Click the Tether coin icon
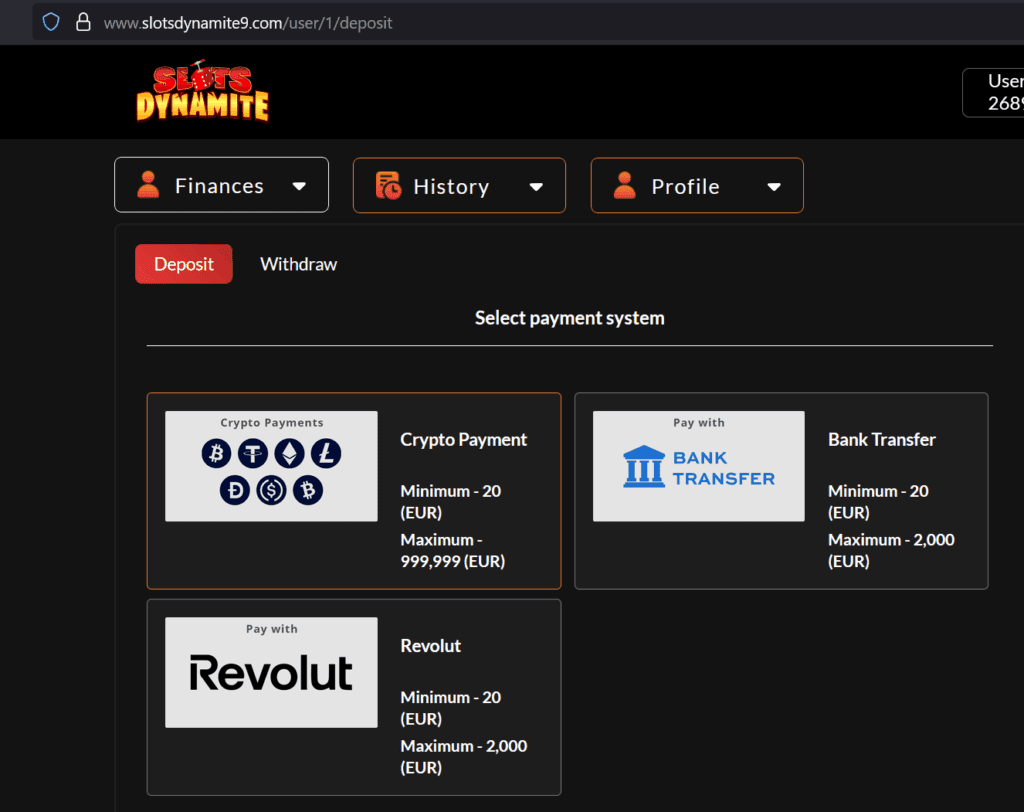This screenshot has width=1024, height=812. pos(250,454)
